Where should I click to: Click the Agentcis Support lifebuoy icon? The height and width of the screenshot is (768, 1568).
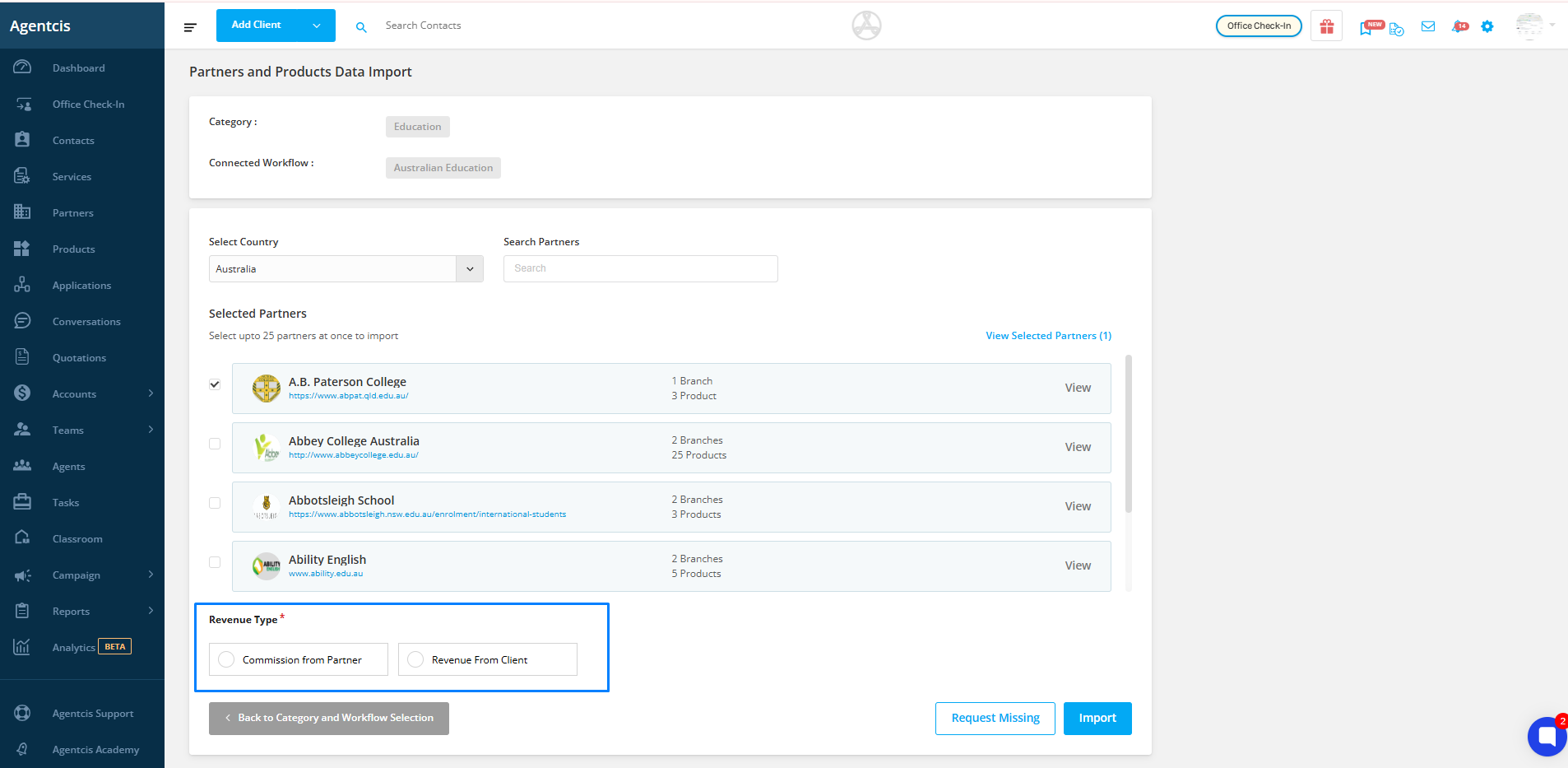point(22,713)
